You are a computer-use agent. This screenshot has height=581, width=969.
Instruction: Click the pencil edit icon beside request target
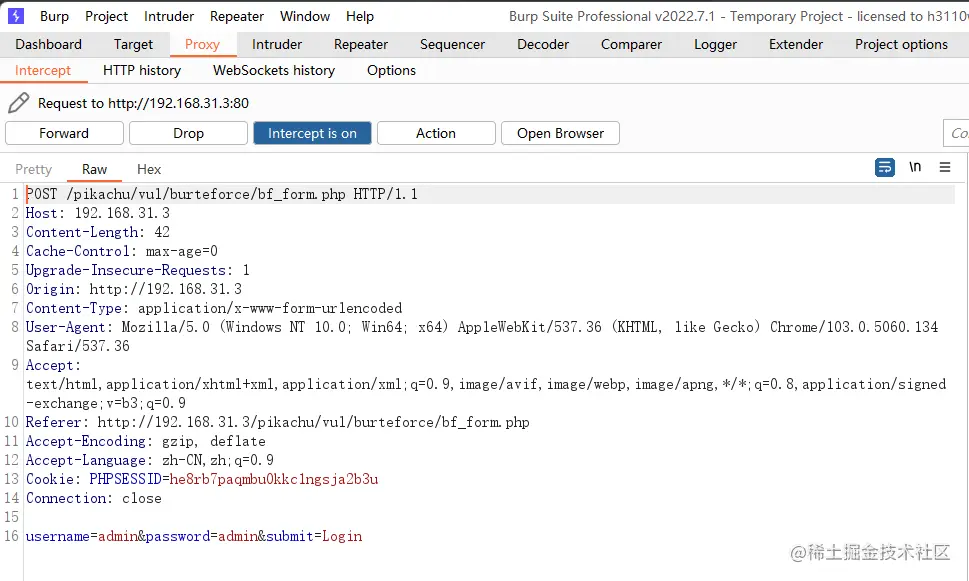[x=19, y=103]
